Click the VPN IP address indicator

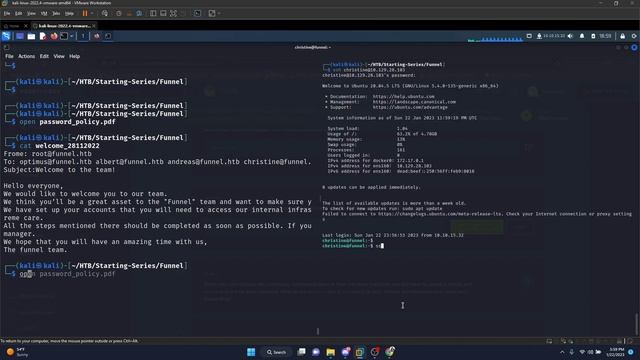(551, 36)
